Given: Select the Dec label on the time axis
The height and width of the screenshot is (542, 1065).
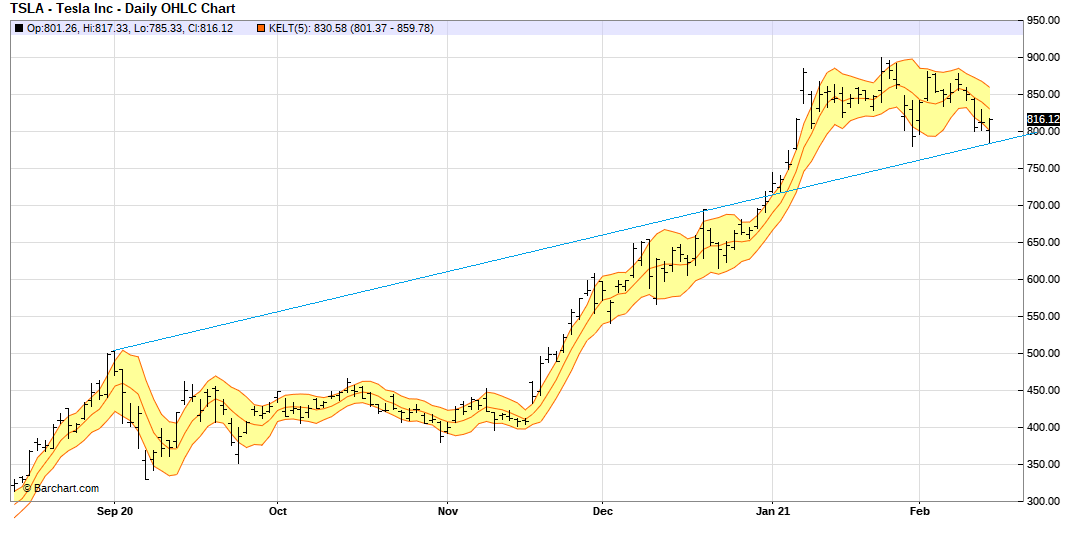Looking at the screenshot, I should (x=602, y=511).
